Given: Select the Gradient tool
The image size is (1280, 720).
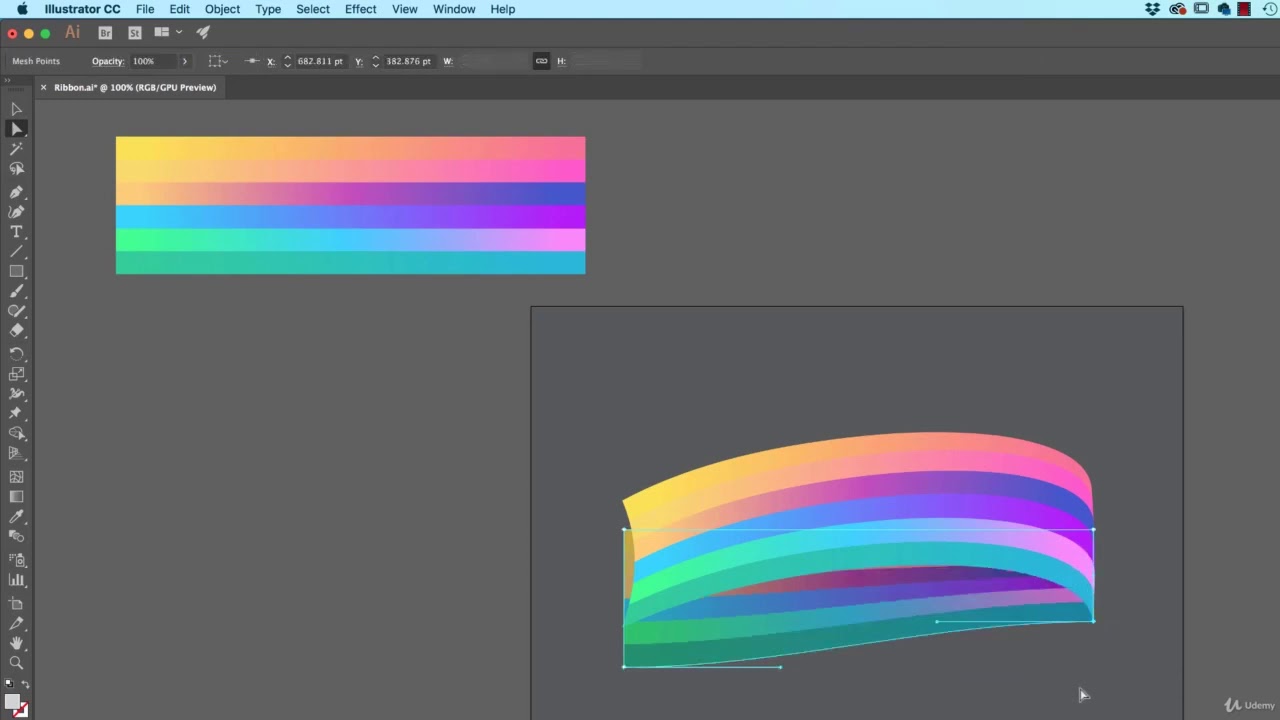Looking at the screenshot, I should (x=16, y=497).
